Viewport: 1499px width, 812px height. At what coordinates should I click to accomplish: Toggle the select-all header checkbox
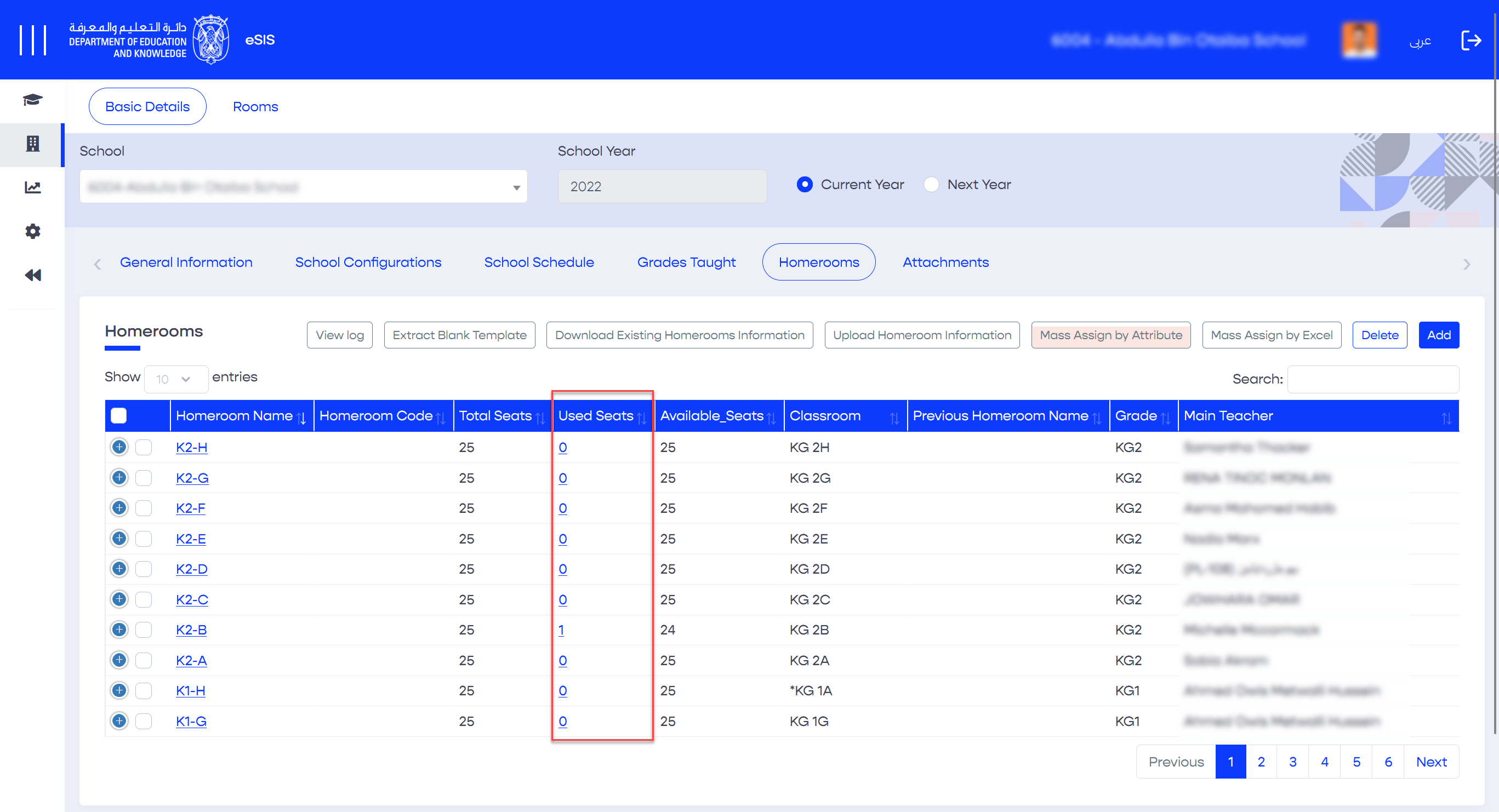tap(119, 416)
